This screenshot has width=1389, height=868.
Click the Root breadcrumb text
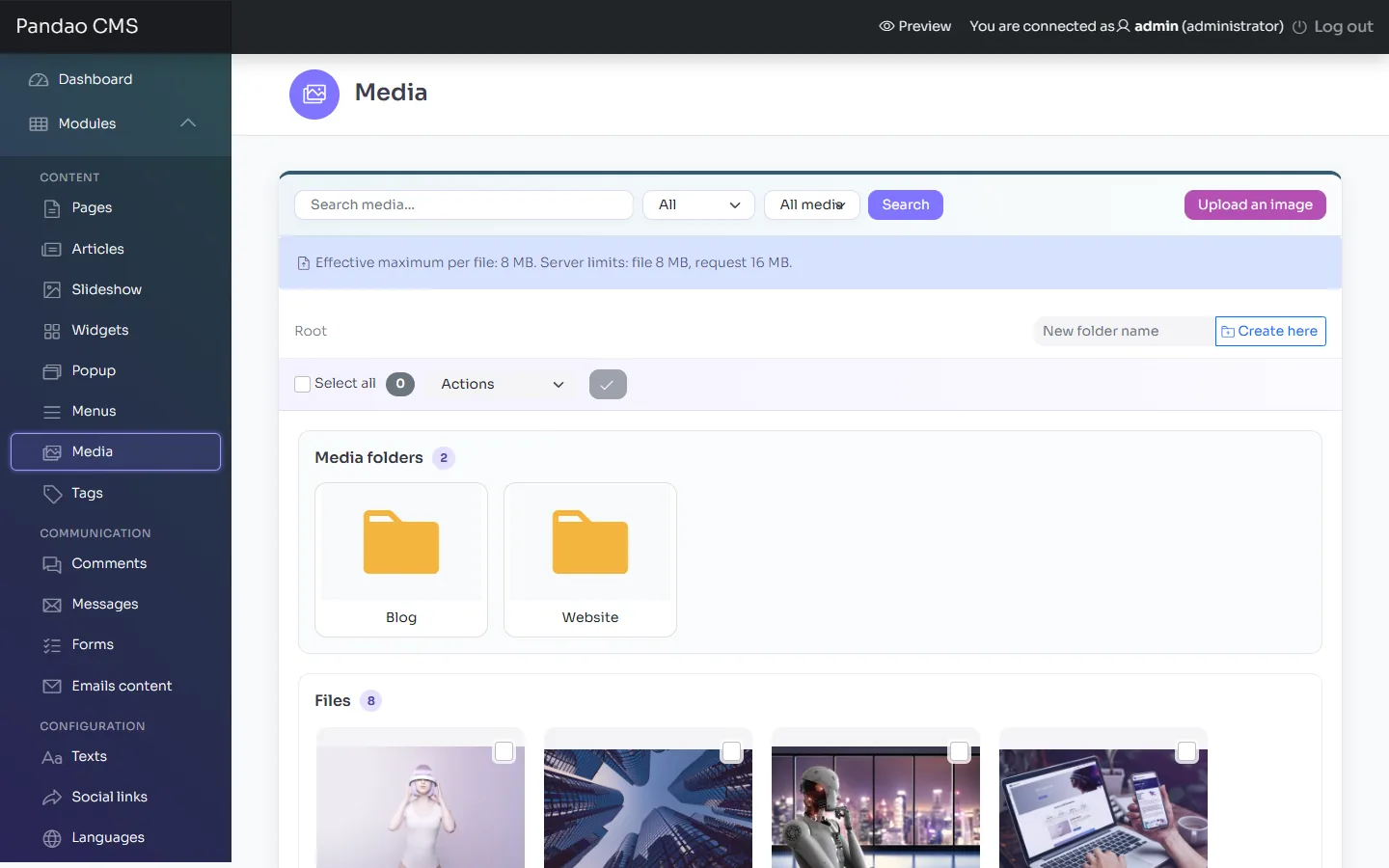click(311, 331)
